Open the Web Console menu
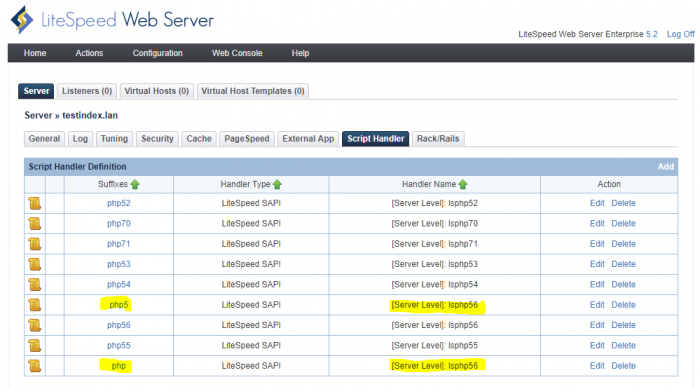700x389 pixels. (237, 53)
